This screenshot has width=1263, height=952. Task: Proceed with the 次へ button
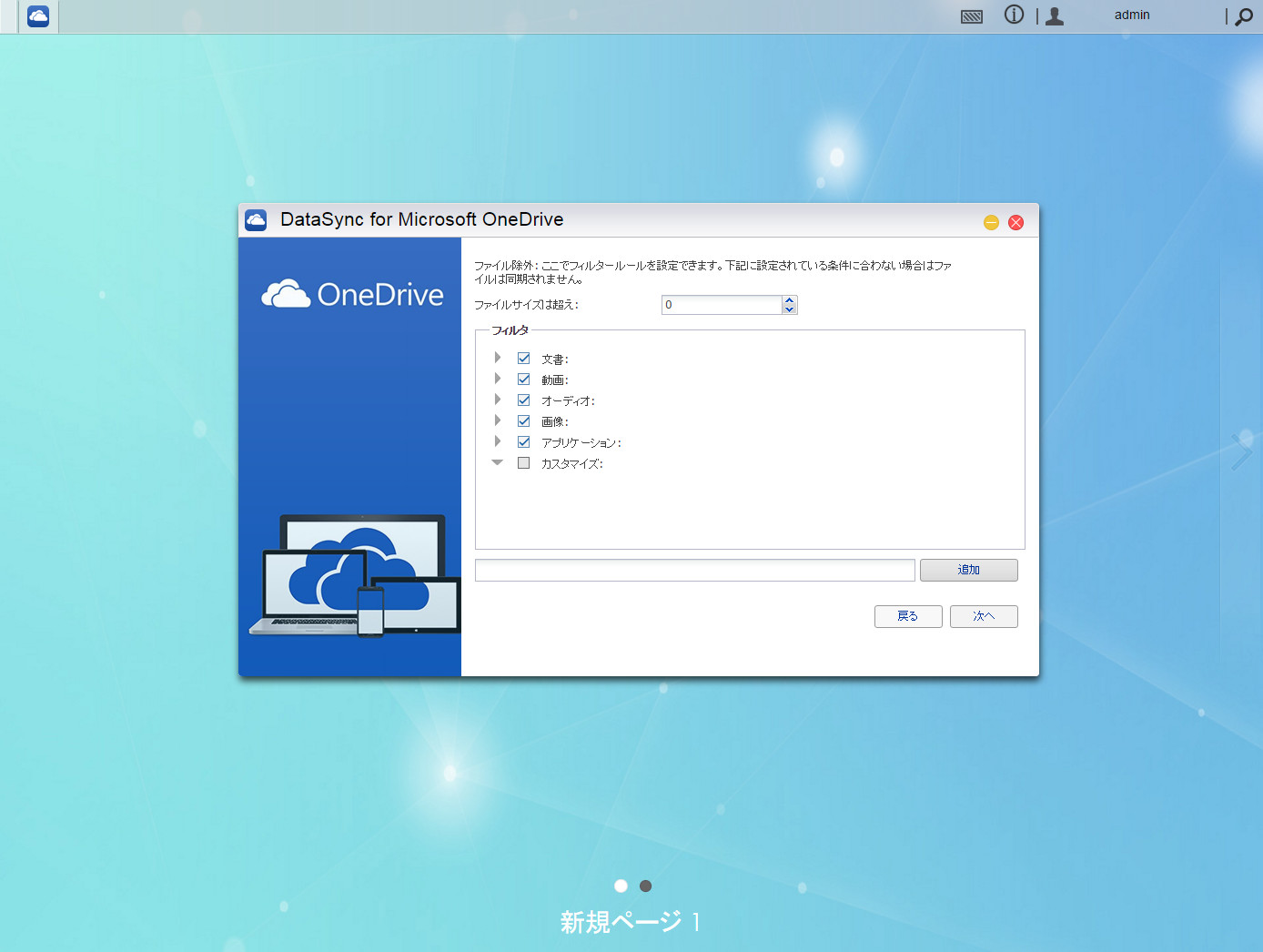[x=984, y=616]
